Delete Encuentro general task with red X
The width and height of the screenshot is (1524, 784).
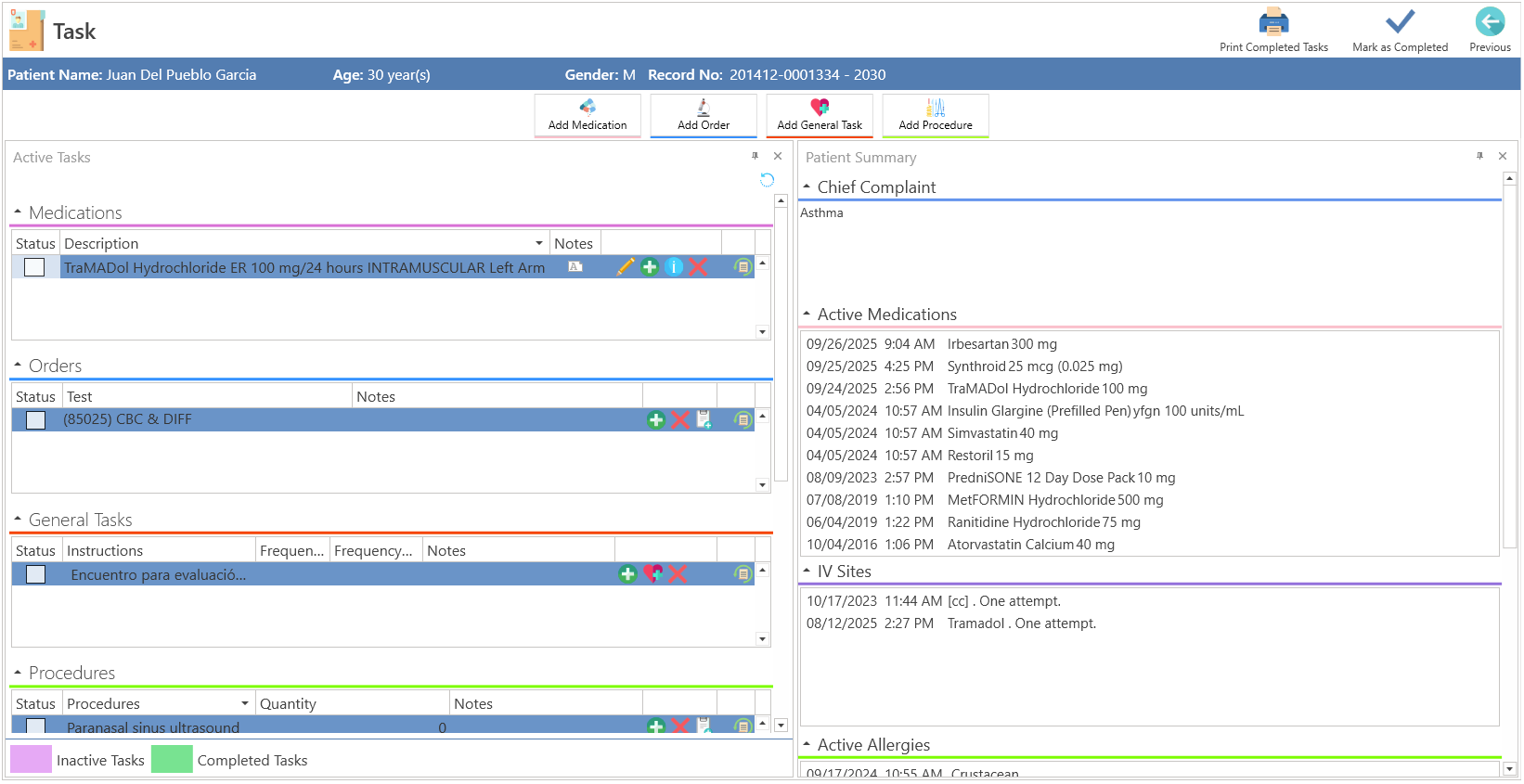point(678,574)
